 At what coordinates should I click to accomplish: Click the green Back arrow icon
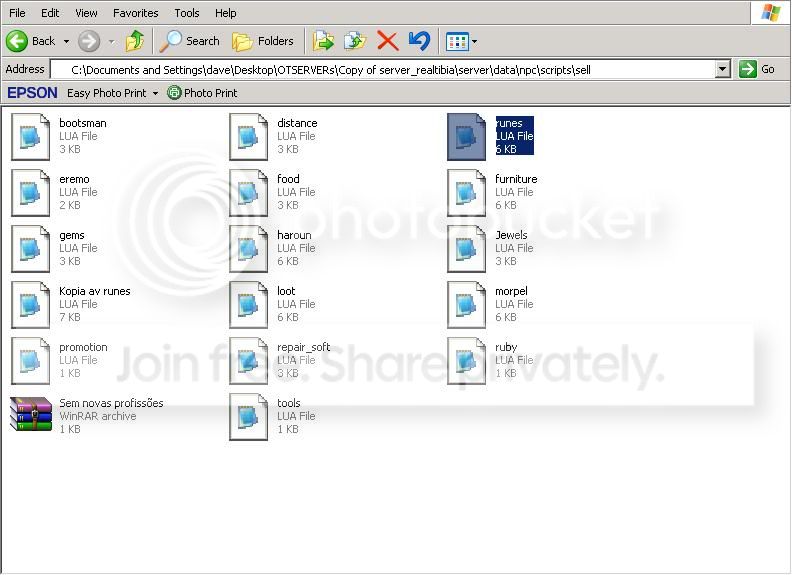tap(17, 41)
